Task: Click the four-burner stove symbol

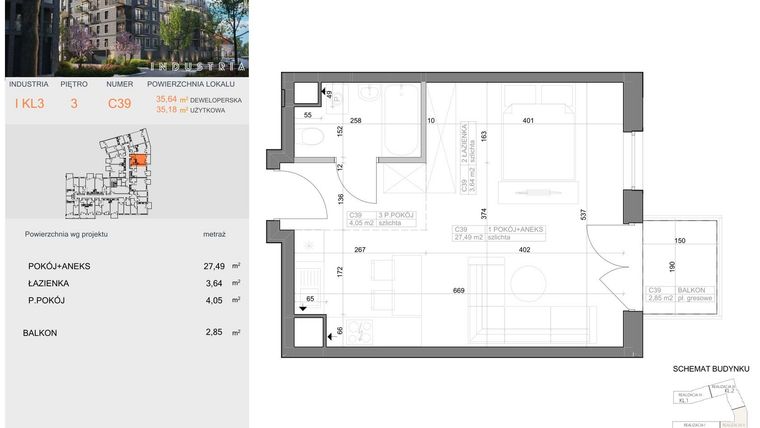Action: tap(360, 332)
